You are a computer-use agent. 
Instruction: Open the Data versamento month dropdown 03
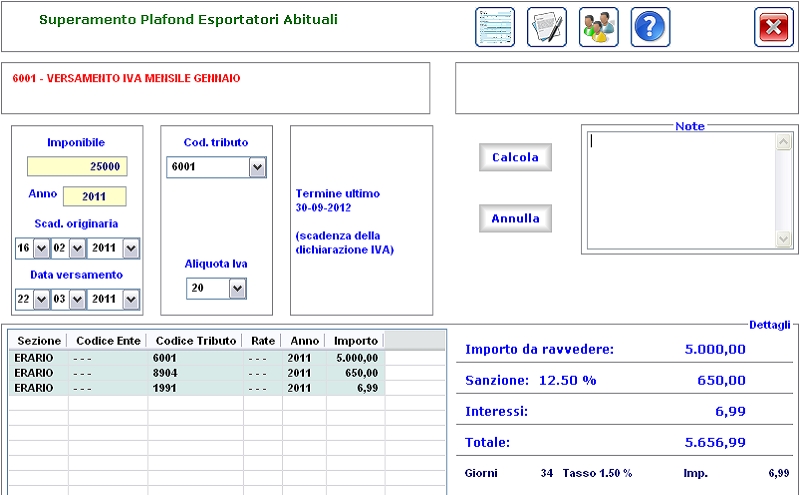[77, 300]
